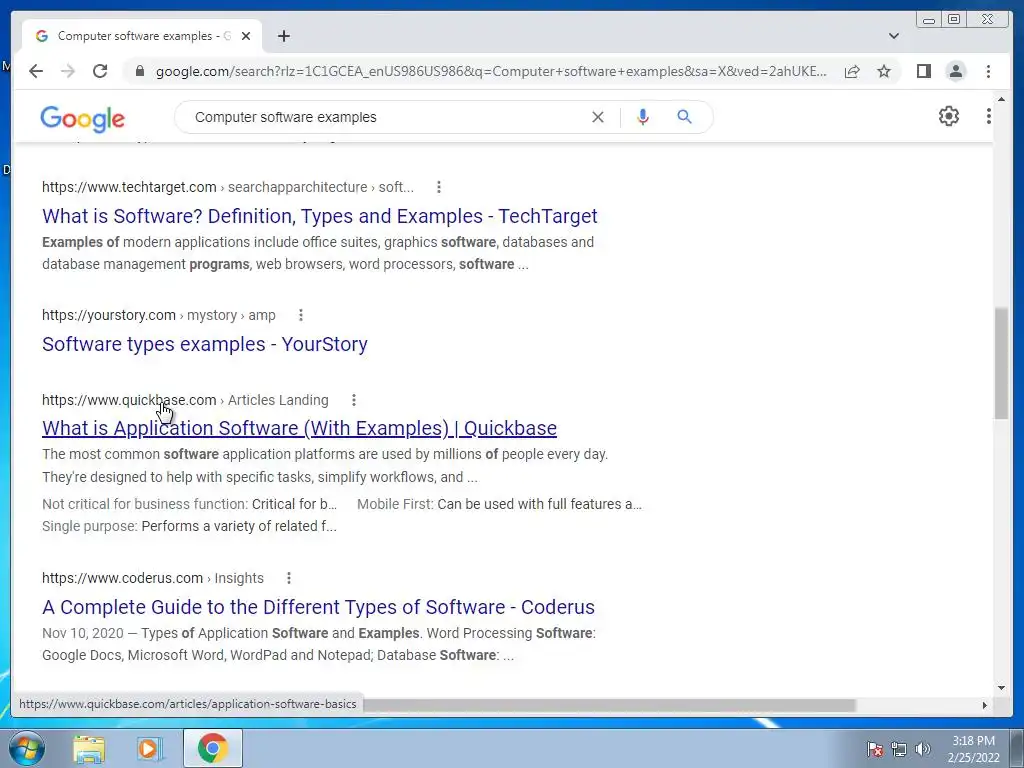Click the vertical scrollbar up arrow

point(1001,99)
